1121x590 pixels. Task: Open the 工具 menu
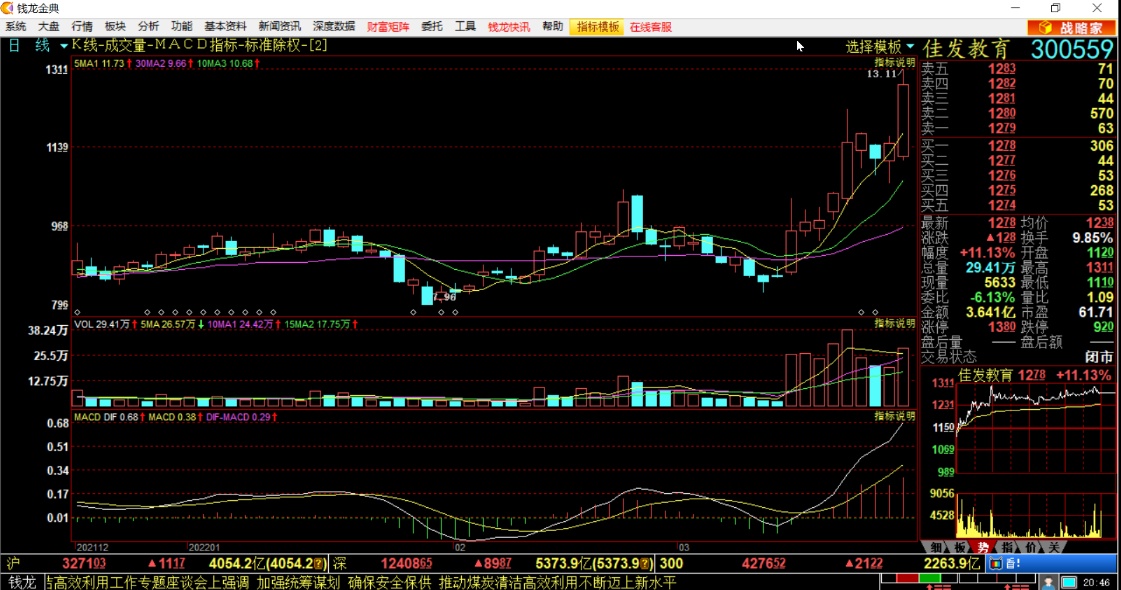465,26
